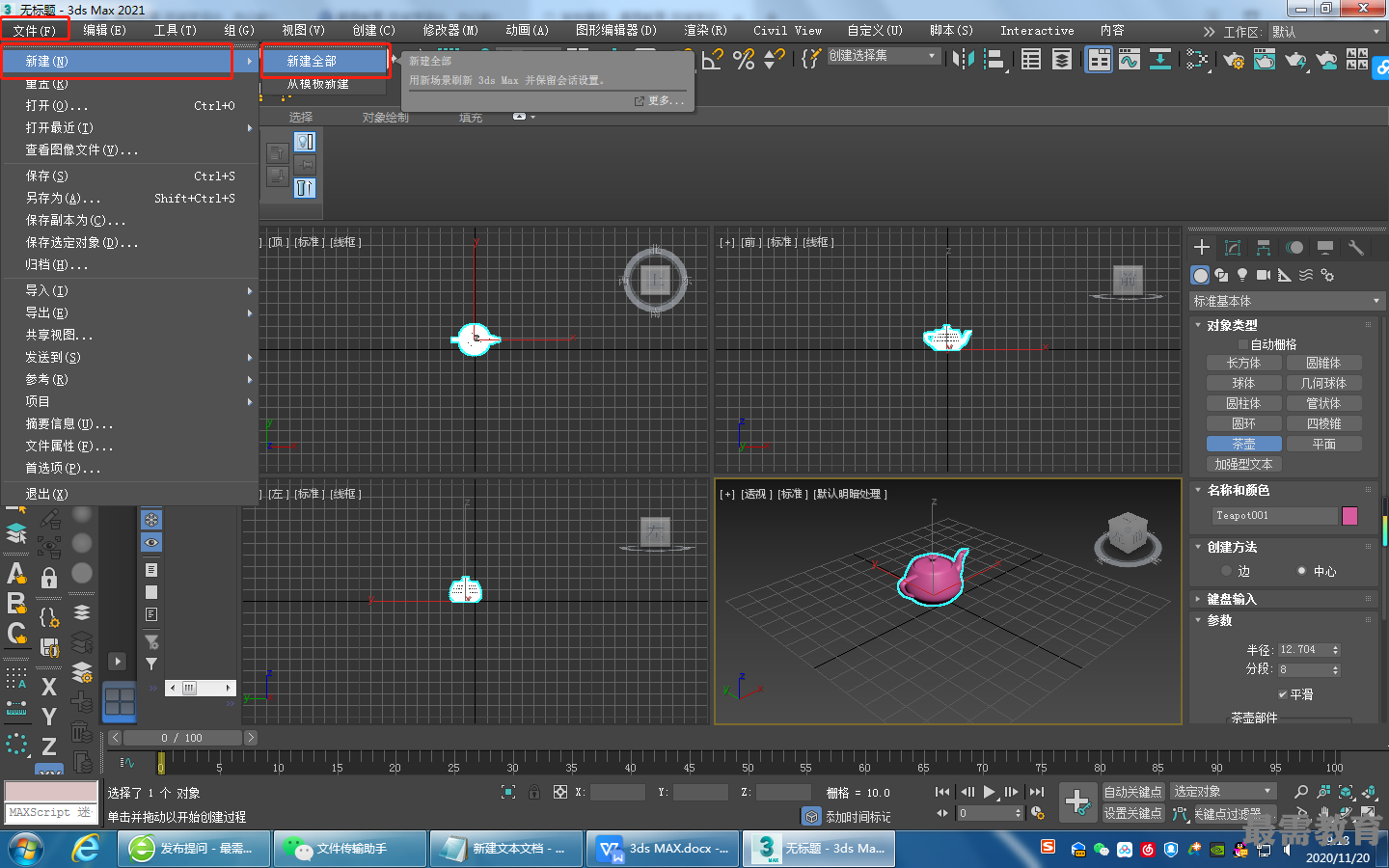Collapse the Name and Color rollout
Screen dimensions: 1389x868
click(1238, 490)
